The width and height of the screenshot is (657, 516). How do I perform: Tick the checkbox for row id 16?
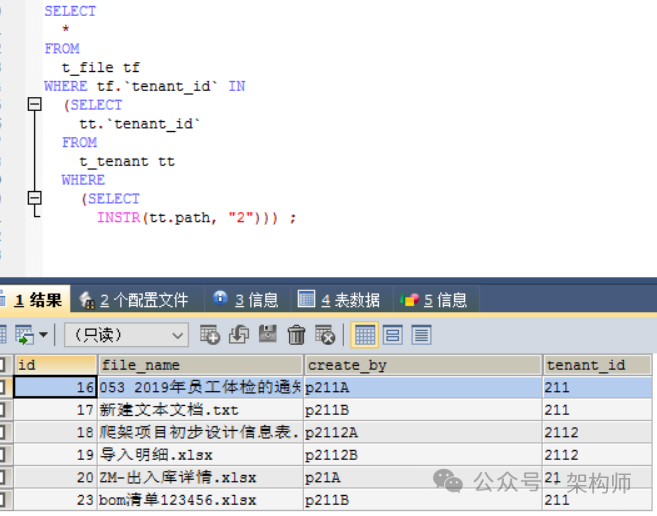[x=2, y=387]
